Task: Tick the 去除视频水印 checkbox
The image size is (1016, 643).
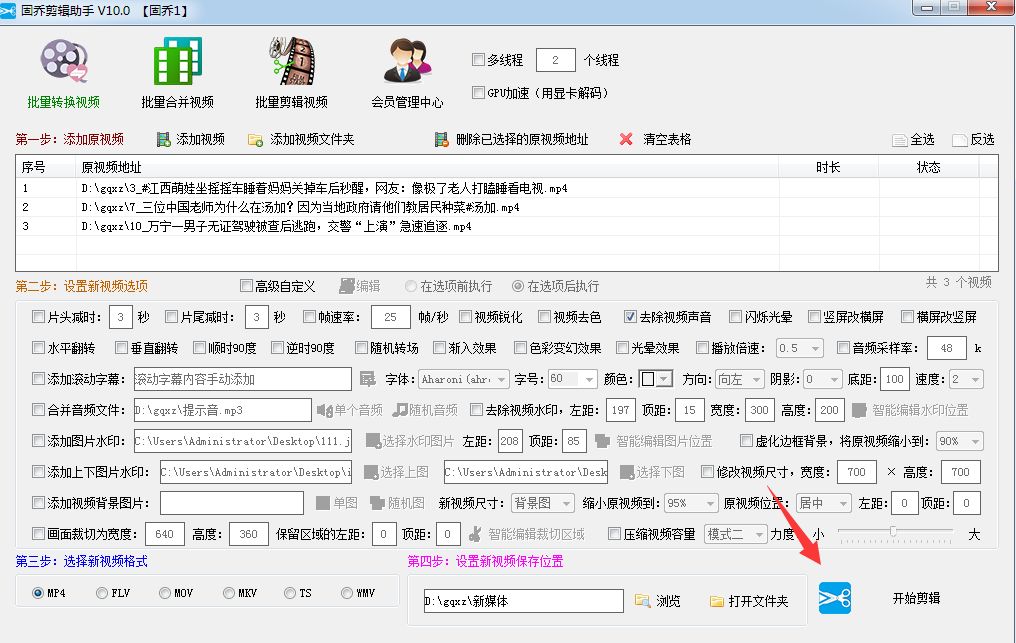Action: tap(476, 410)
